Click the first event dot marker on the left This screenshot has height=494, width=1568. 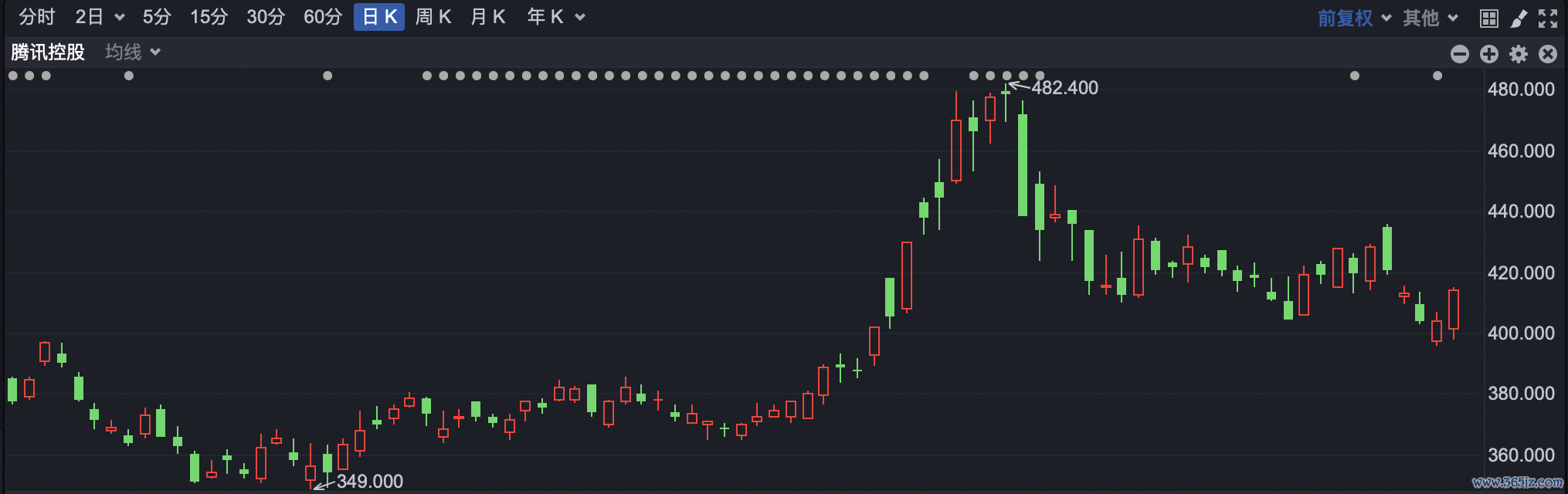pos(13,76)
